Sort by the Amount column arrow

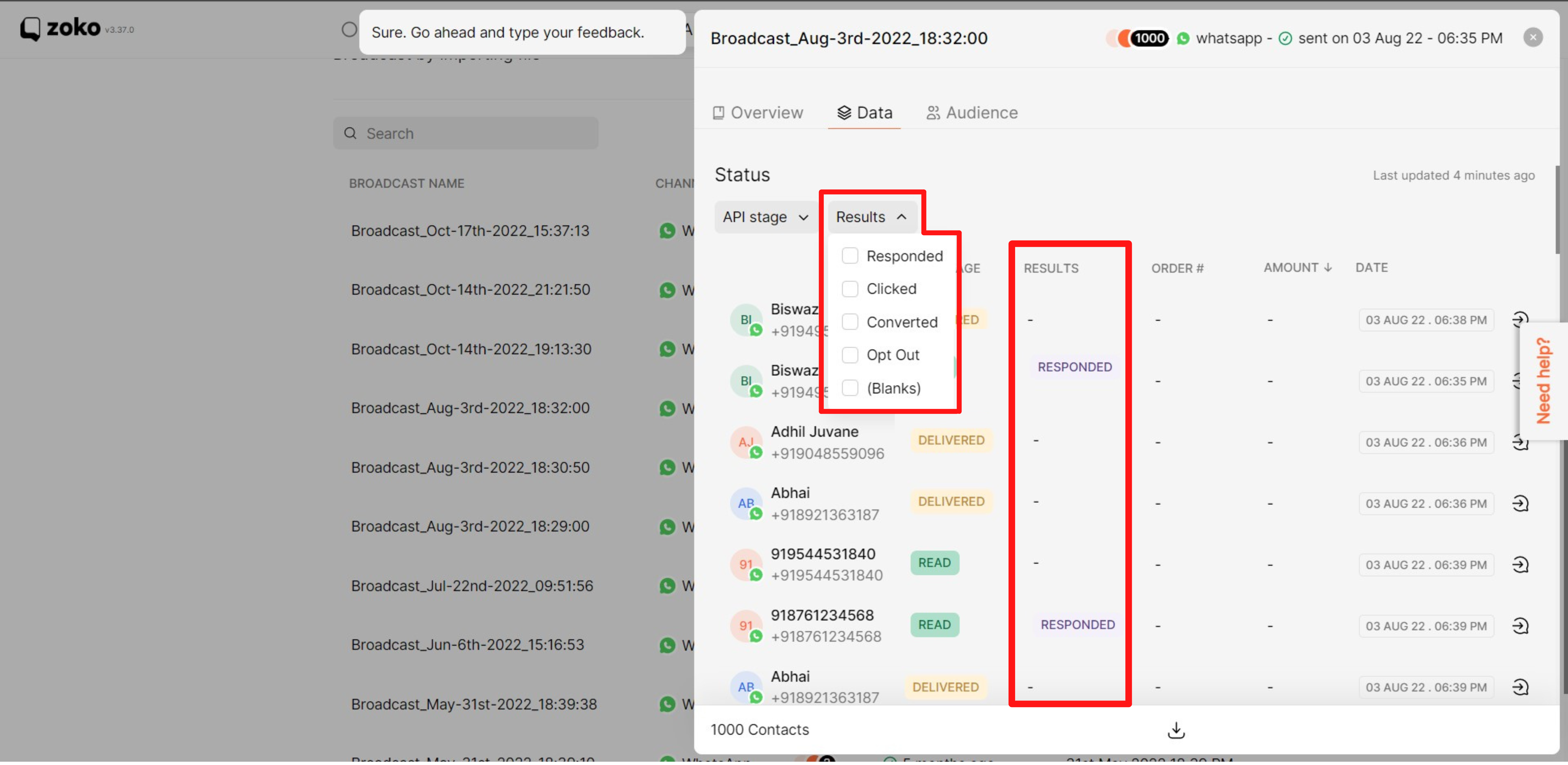click(1328, 268)
